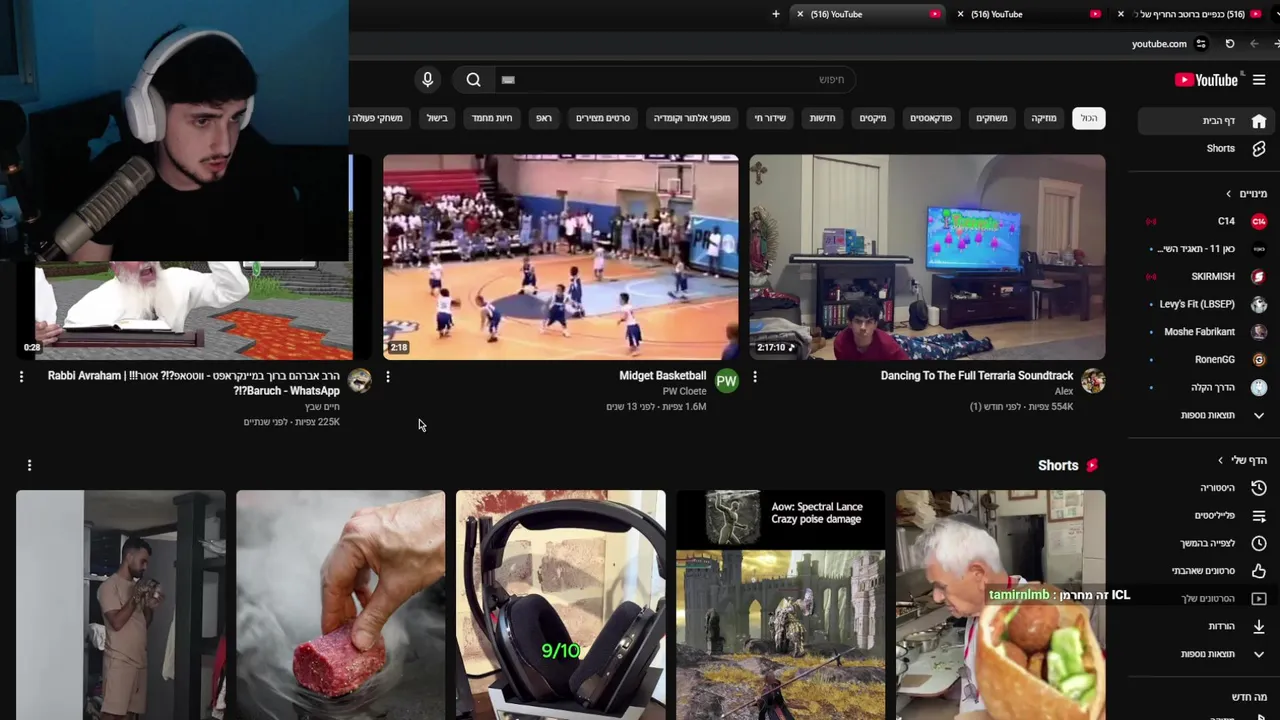Select the חיות מחמד filter chip
Image resolution: width=1280 pixels, height=720 pixels.
[492, 118]
